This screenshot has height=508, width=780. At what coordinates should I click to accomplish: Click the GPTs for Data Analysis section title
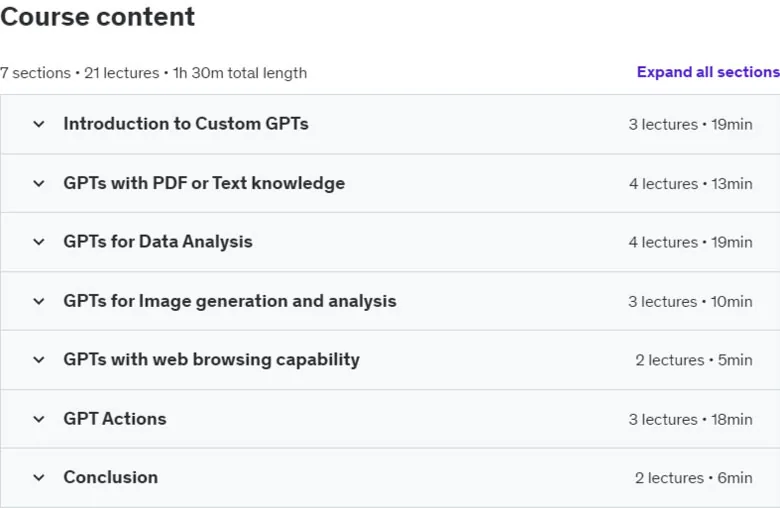pyautogui.click(x=158, y=242)
